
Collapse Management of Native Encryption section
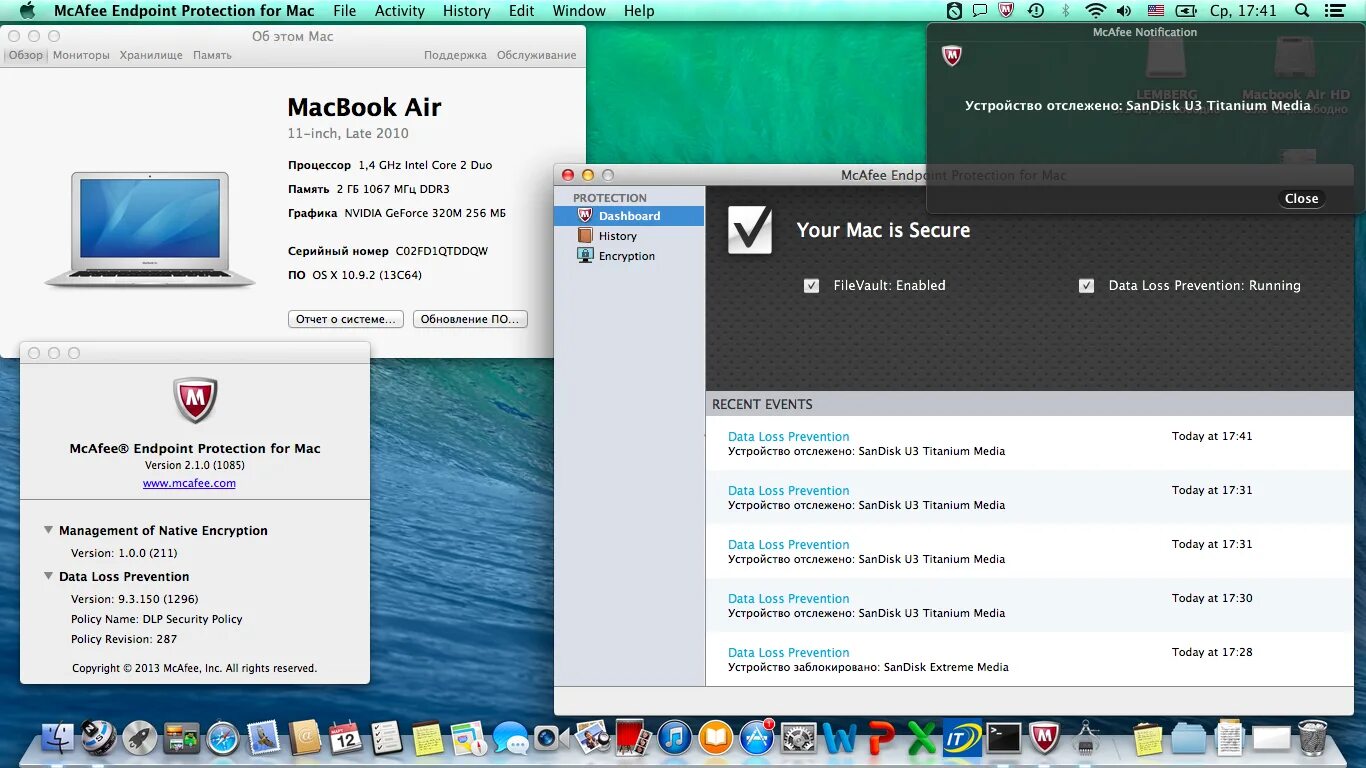tap(49, 530)
